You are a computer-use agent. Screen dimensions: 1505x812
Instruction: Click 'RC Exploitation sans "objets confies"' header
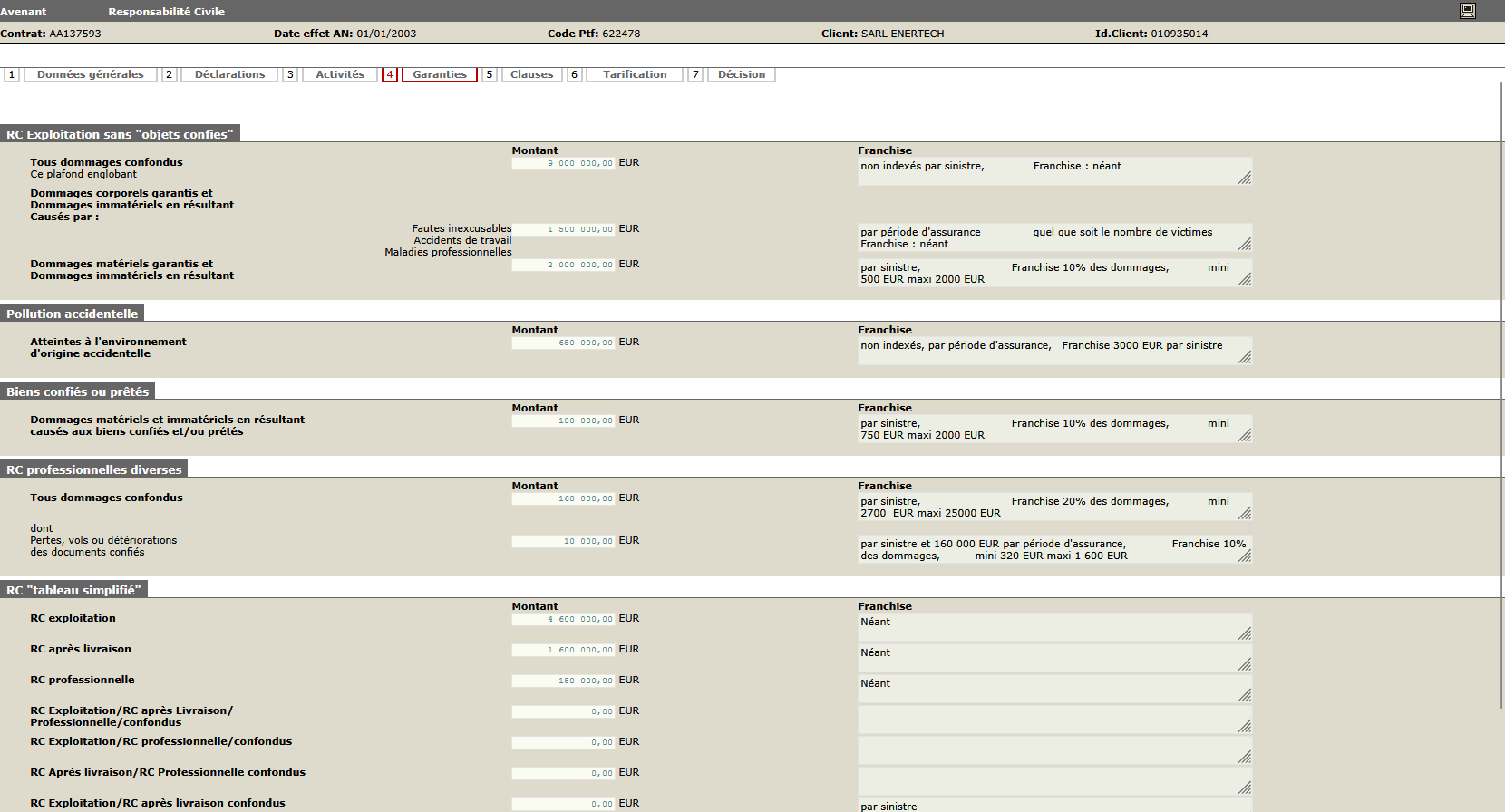(120, 134)
